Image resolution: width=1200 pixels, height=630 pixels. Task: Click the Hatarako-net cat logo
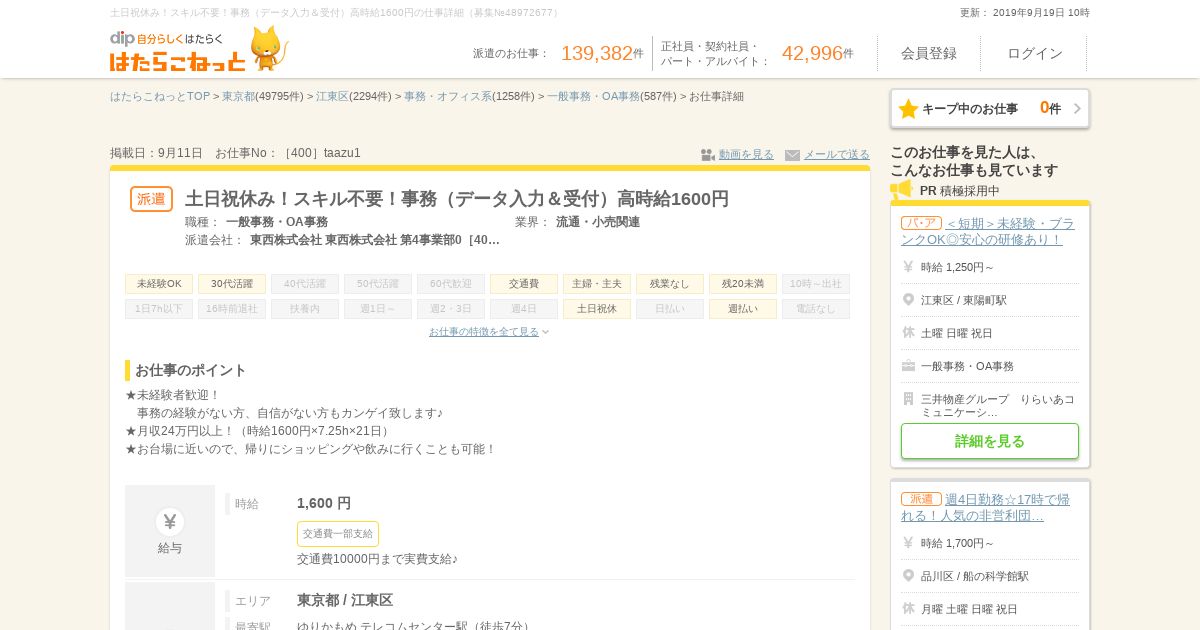(x=198, y=49)
